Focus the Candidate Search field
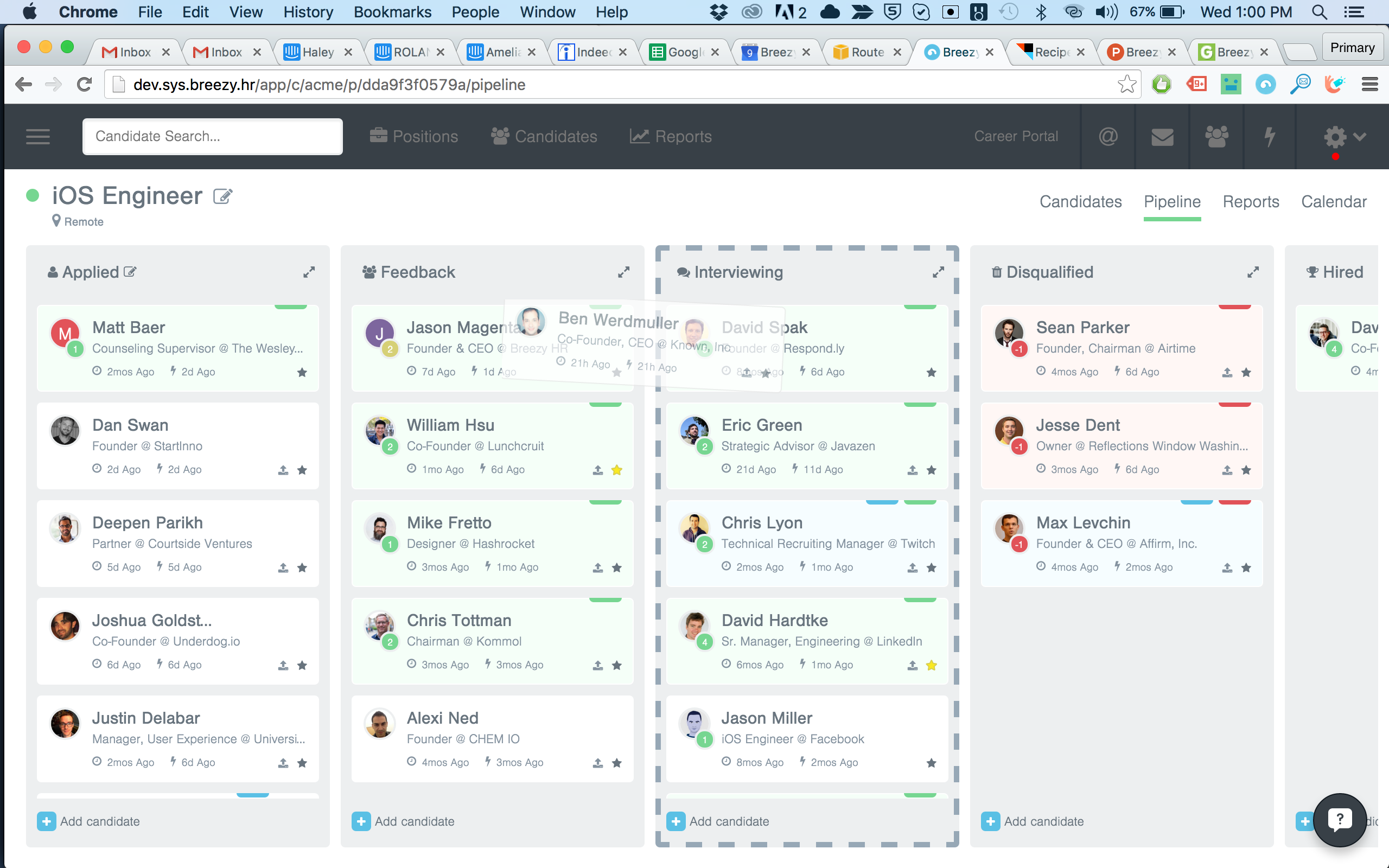This screenshot has height=868, width=1389. [212, 137]
